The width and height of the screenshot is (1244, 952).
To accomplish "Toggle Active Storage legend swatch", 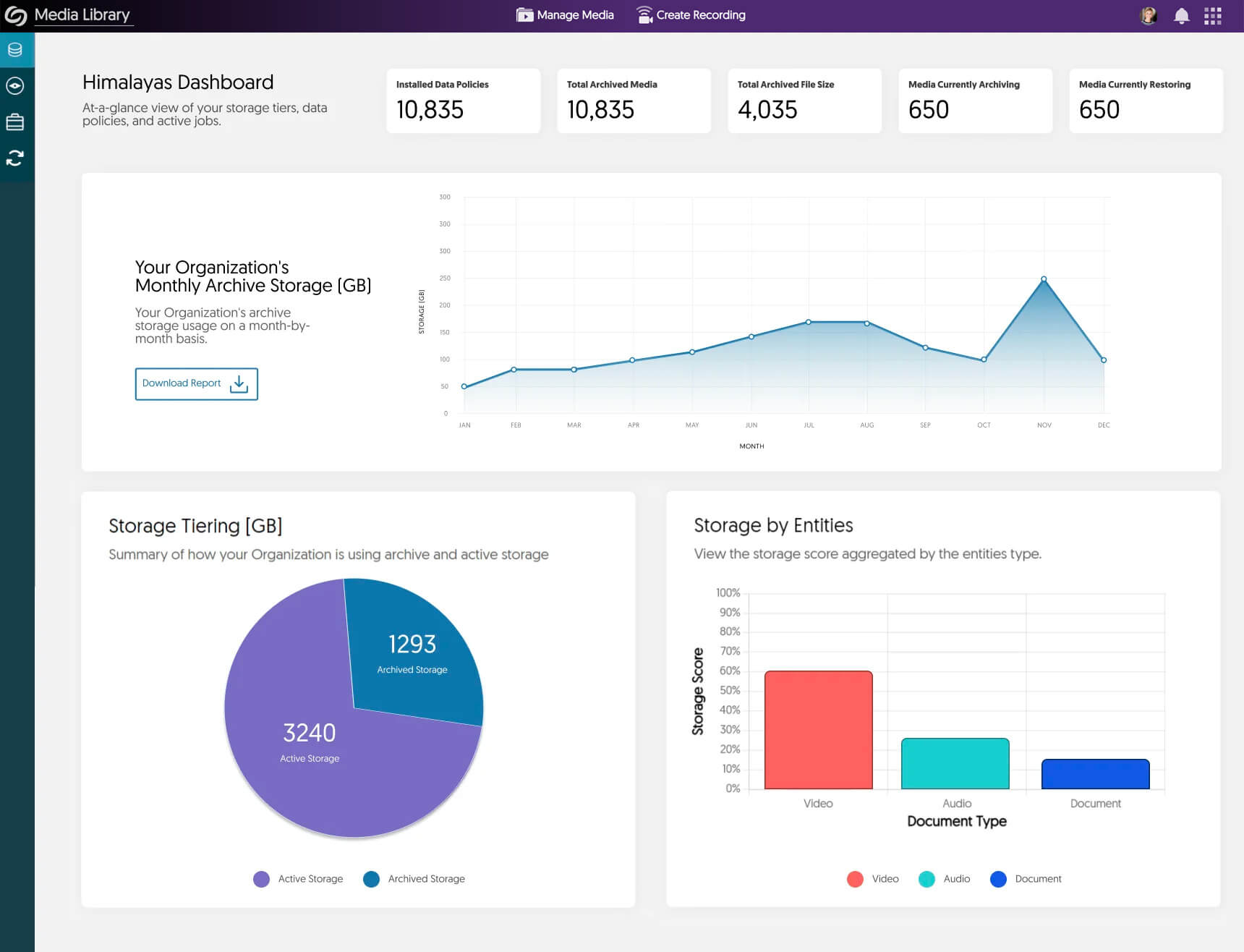I will [x=262, y=879].
